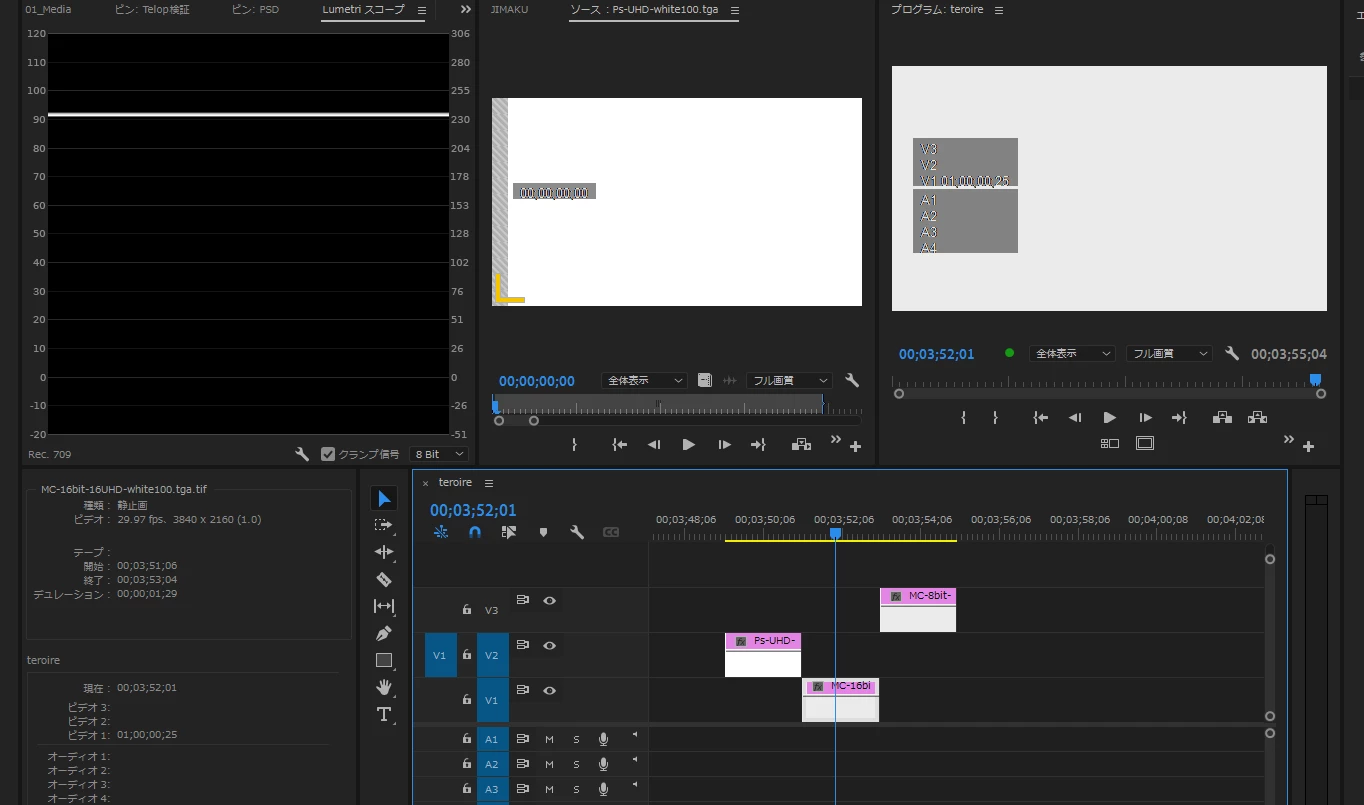Select the Slip tool

pos(384,606)
